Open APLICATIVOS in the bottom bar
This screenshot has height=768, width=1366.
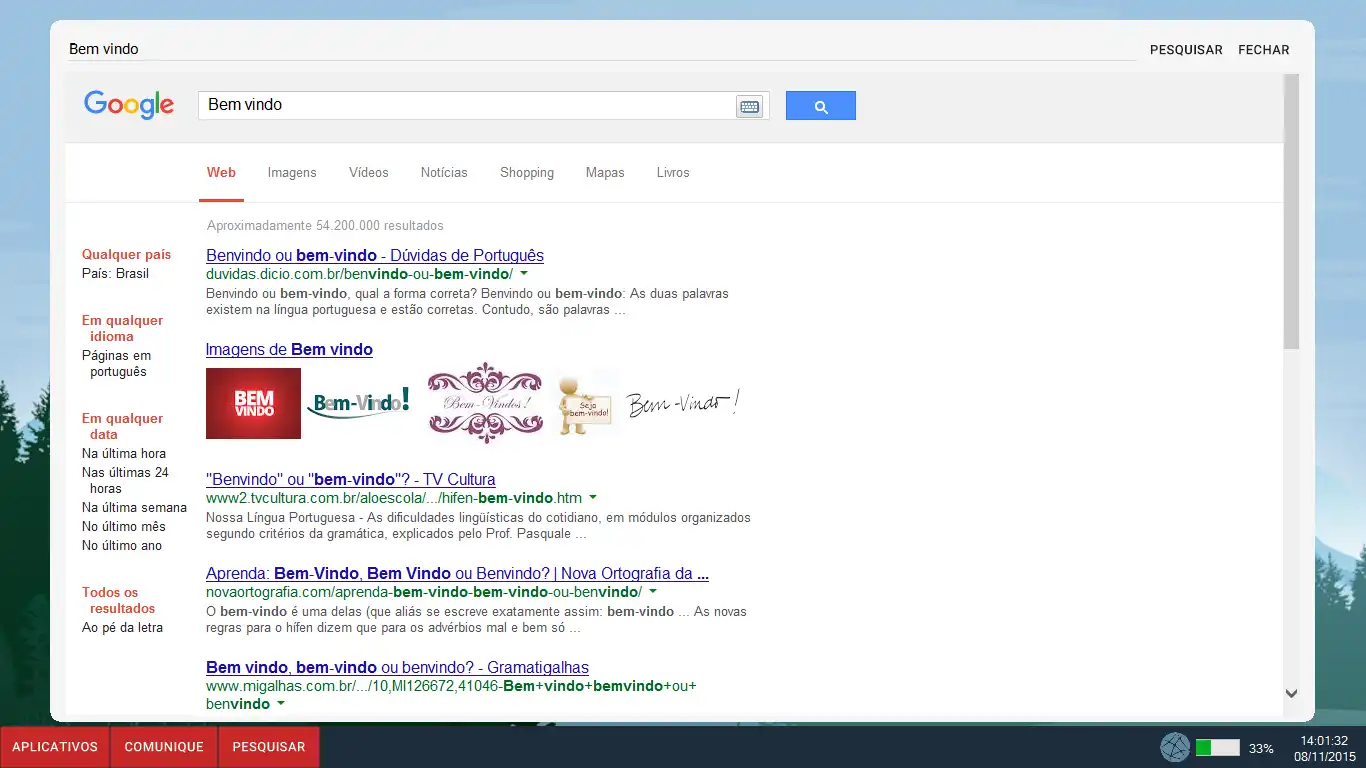[x=55, y=747]
